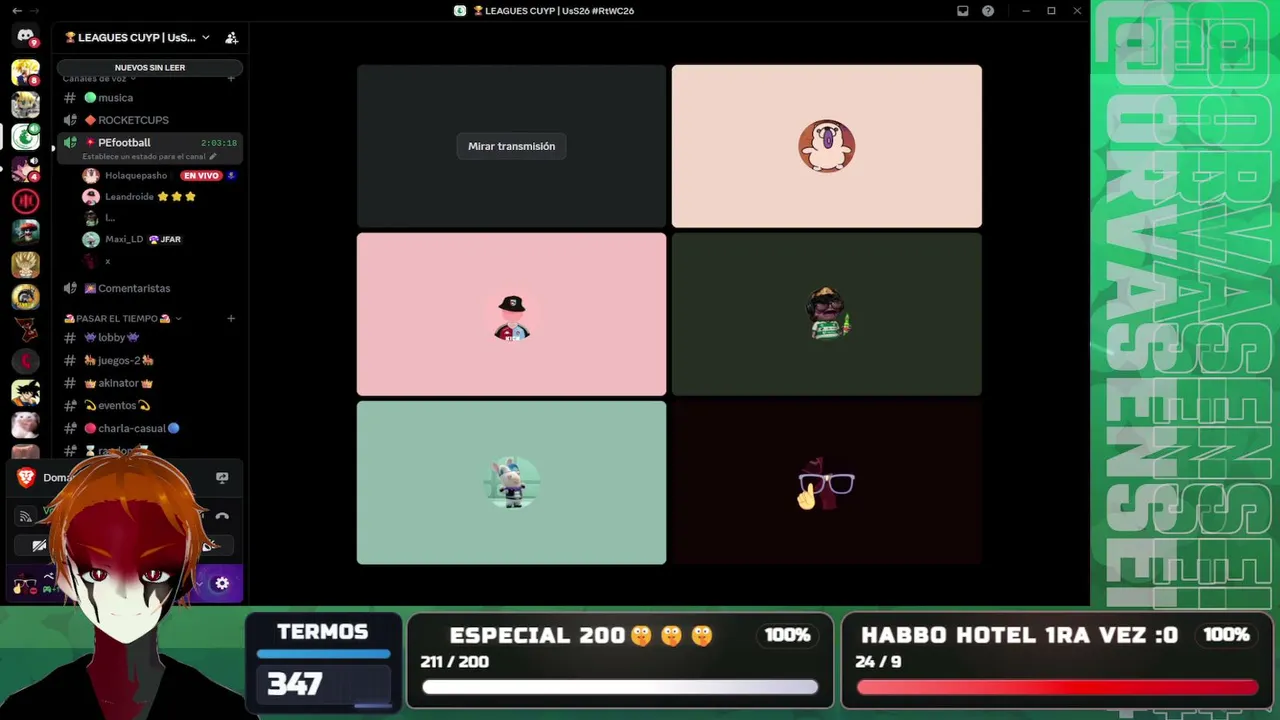Open the akinator channel
Image resolution: width=1280 pixels, height=720 pixels.
pos(150,383)
